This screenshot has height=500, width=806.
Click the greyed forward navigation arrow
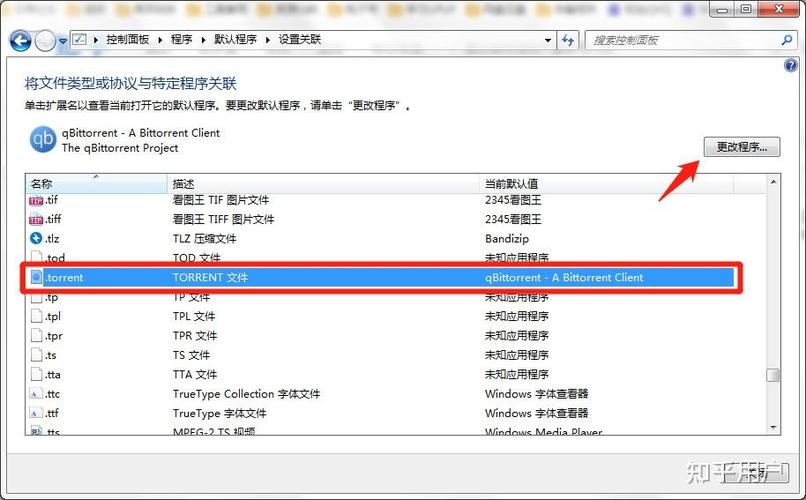coord(45,41)
